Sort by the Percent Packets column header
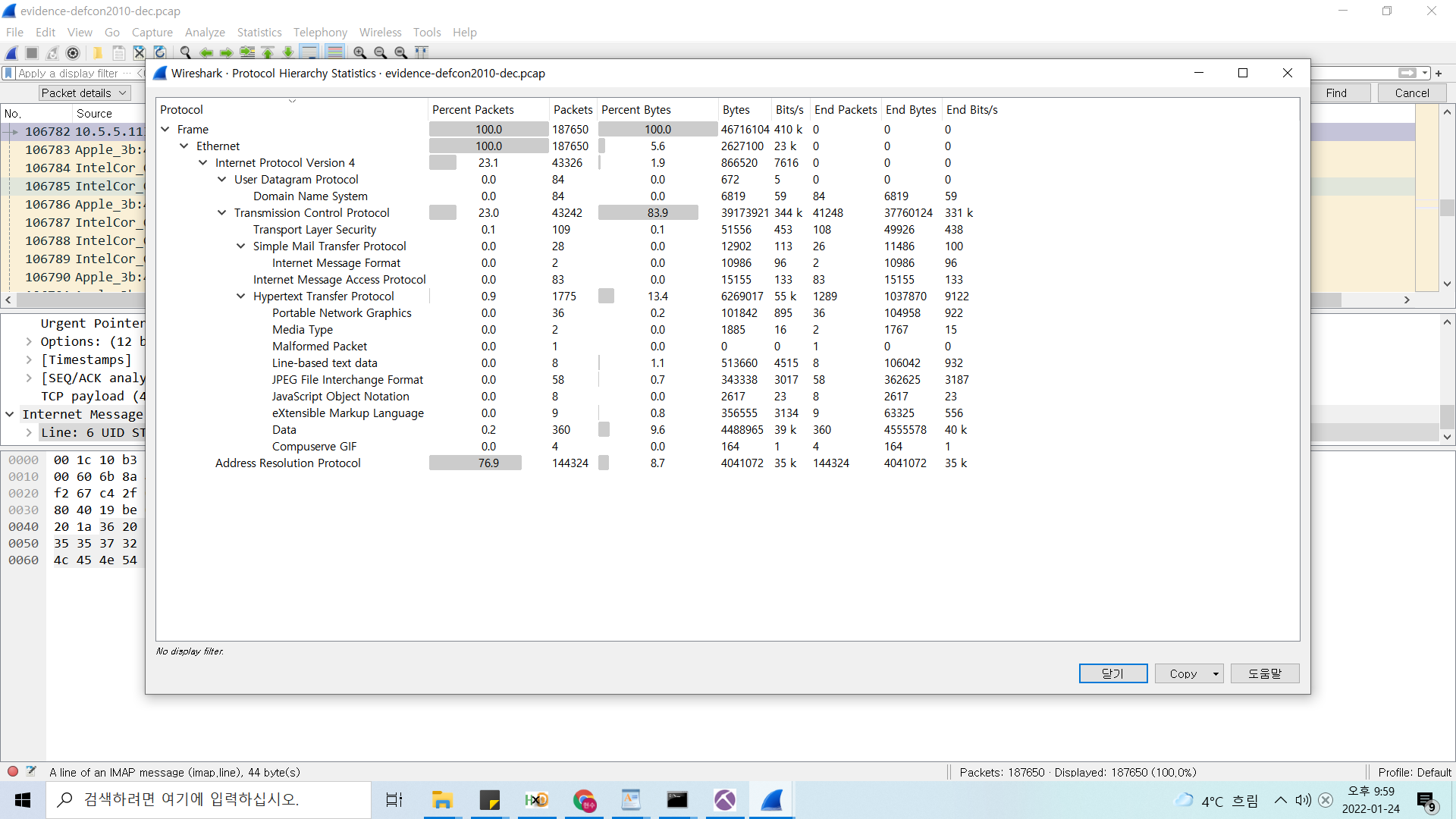 488,110
